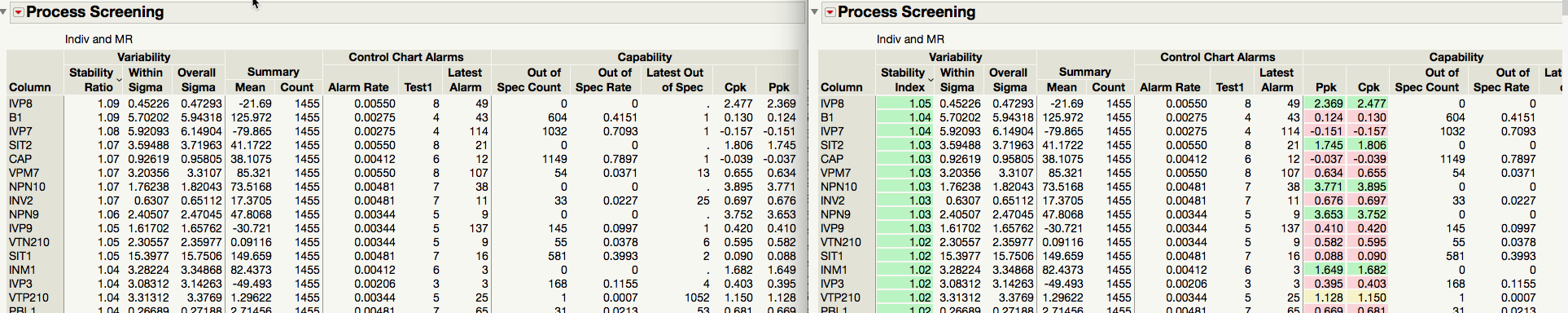The width and height of the screenshot is (1568, 313).
Task: Click Overall Sigma header in right panel
Action: (x=1009, y=80)
